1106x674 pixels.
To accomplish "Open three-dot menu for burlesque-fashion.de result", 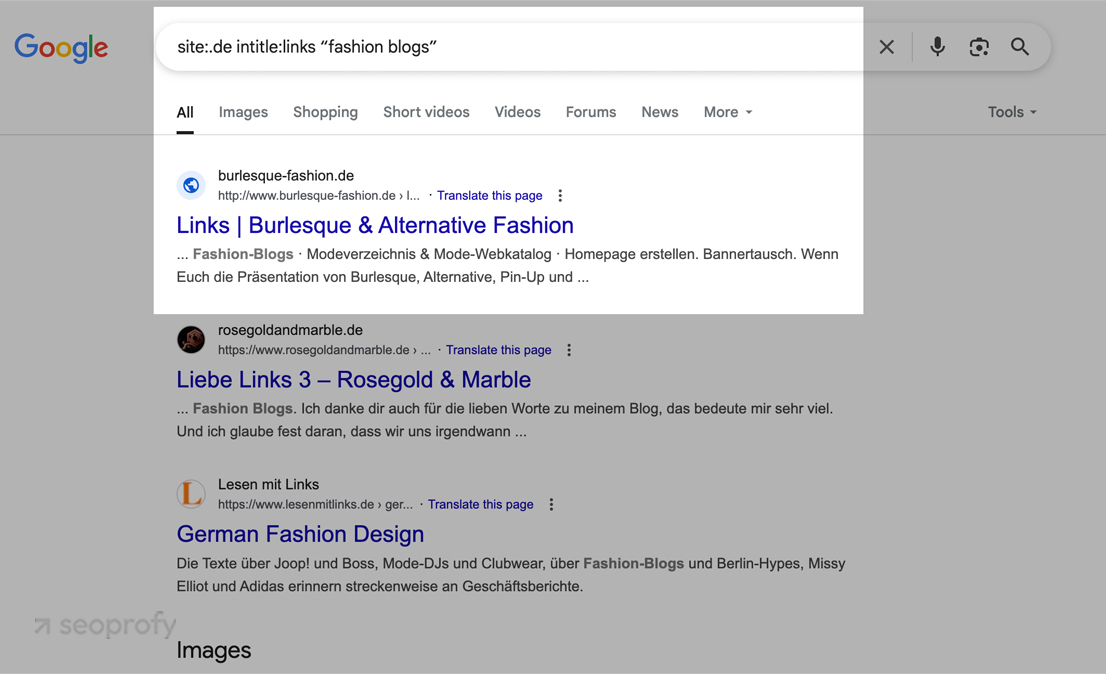I will (560, 195).
